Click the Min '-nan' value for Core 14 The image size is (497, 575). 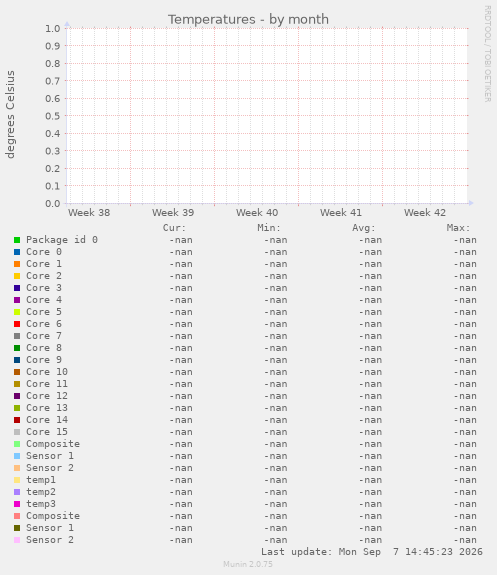276,420
